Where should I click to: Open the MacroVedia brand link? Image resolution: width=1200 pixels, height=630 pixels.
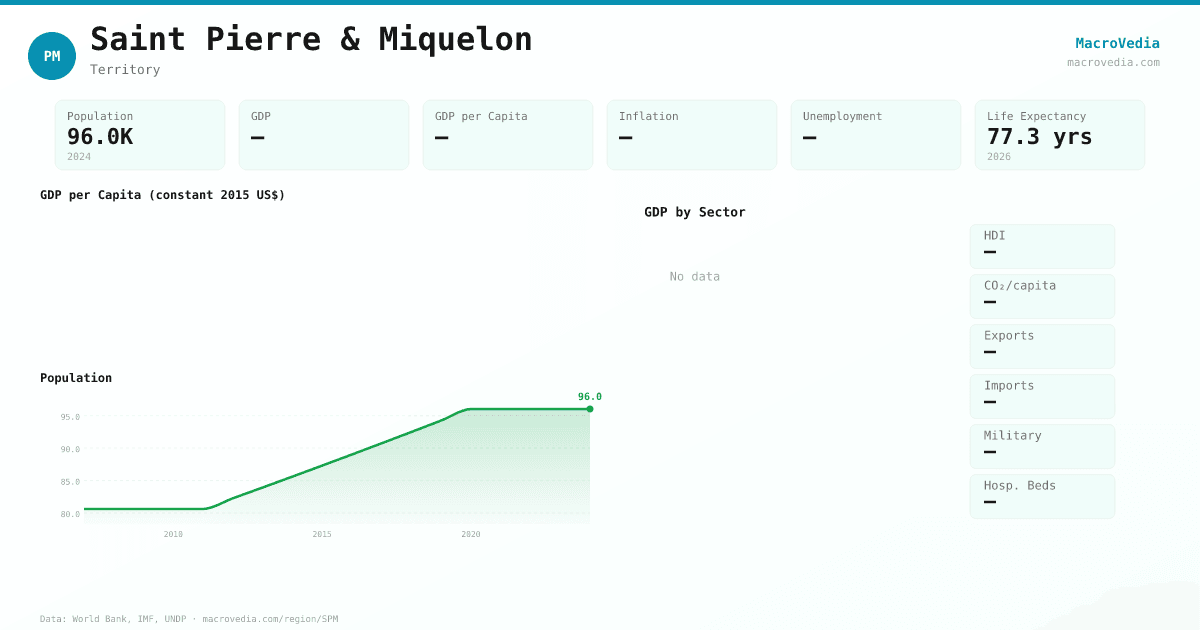coord(1117,43)
